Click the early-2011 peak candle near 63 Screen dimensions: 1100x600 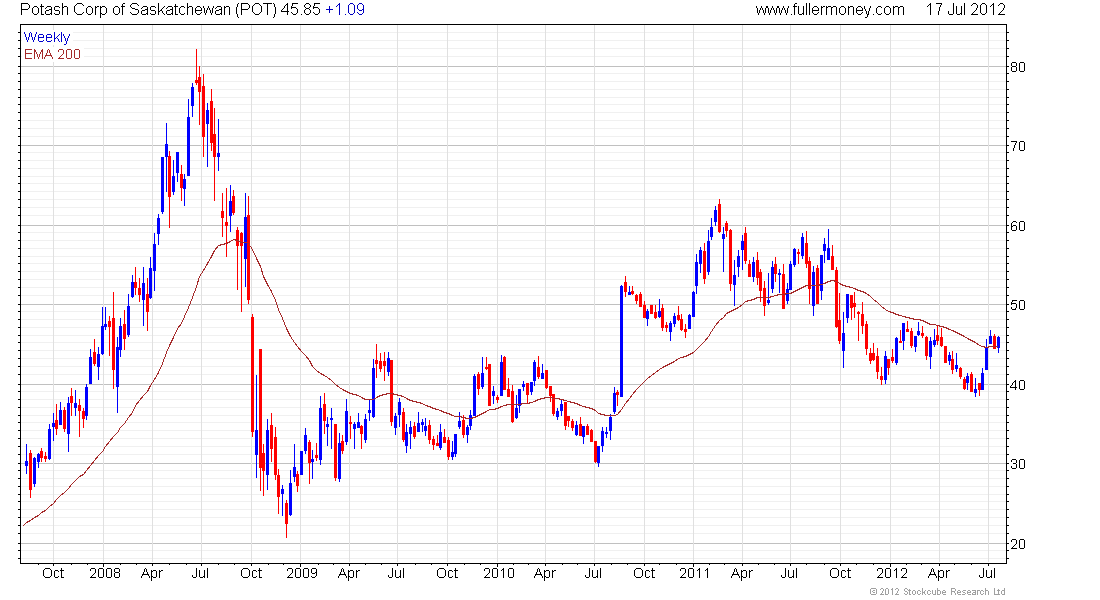tap(719, 216)
